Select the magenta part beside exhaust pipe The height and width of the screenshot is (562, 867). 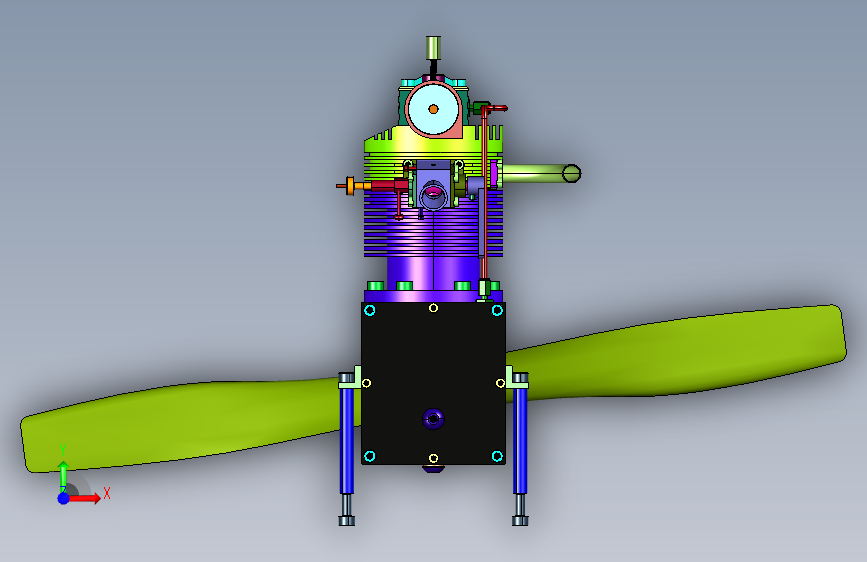point(493,174)
